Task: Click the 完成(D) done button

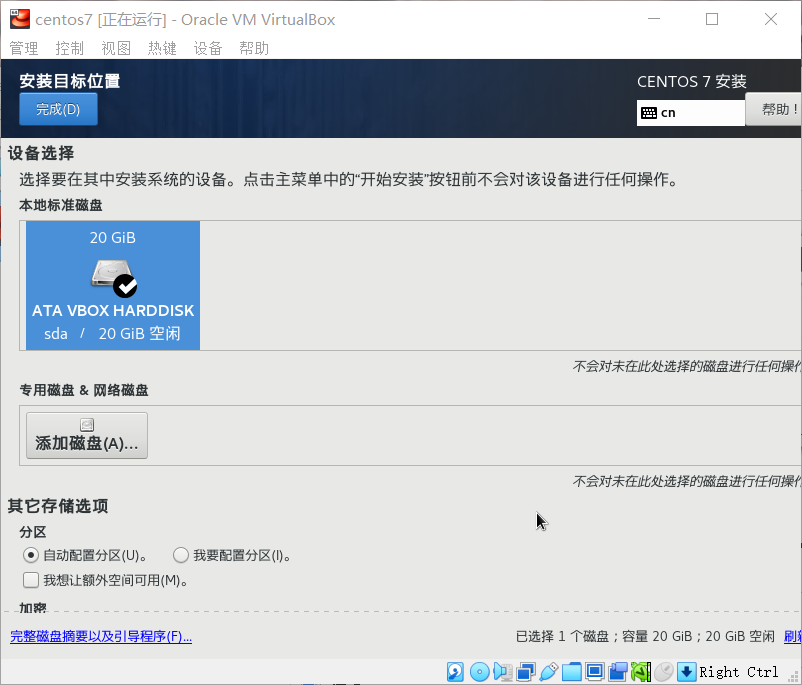Action: tap(58, 109)
